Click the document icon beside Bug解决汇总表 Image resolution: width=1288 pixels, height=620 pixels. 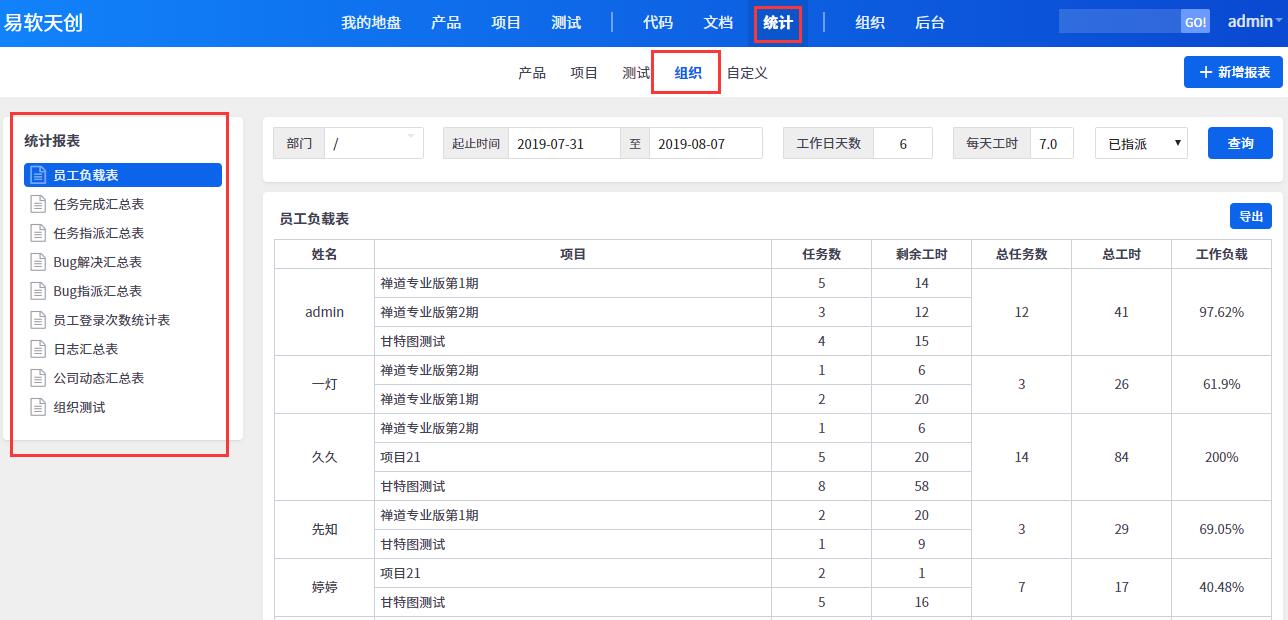pos(38,262)
